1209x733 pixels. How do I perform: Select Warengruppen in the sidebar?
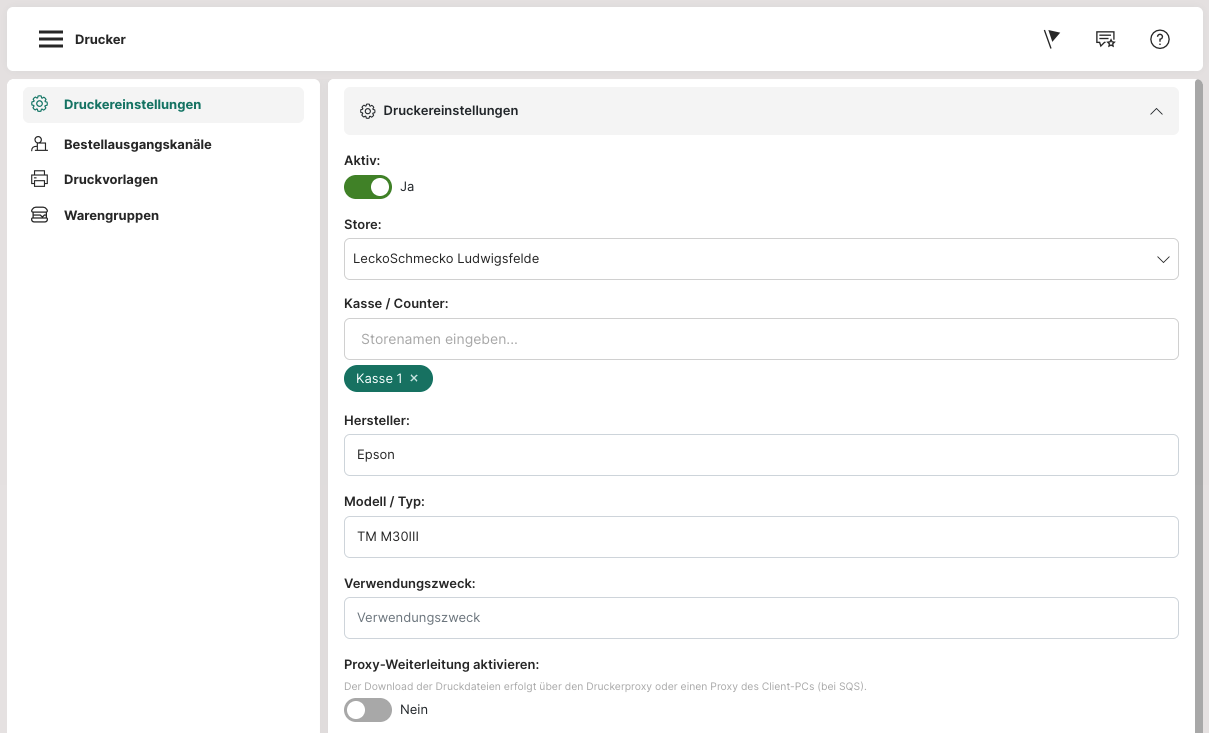111,215
